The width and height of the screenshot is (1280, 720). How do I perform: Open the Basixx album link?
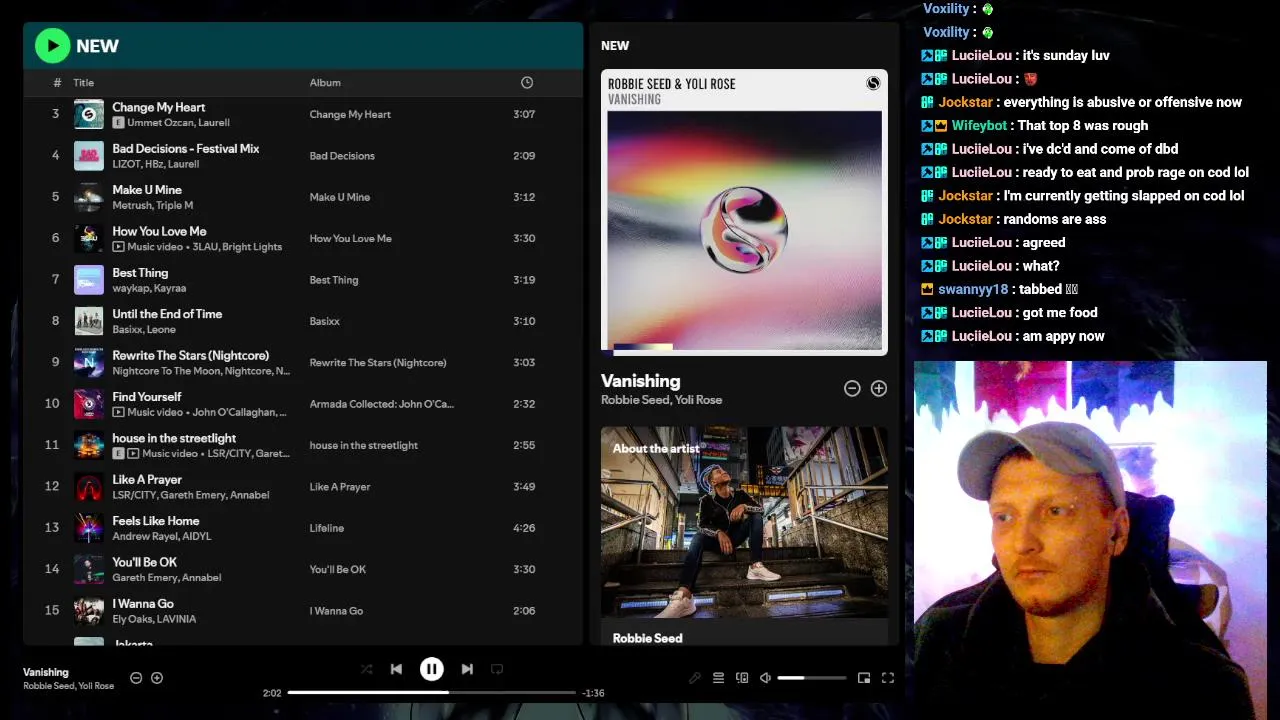(325, 321)
